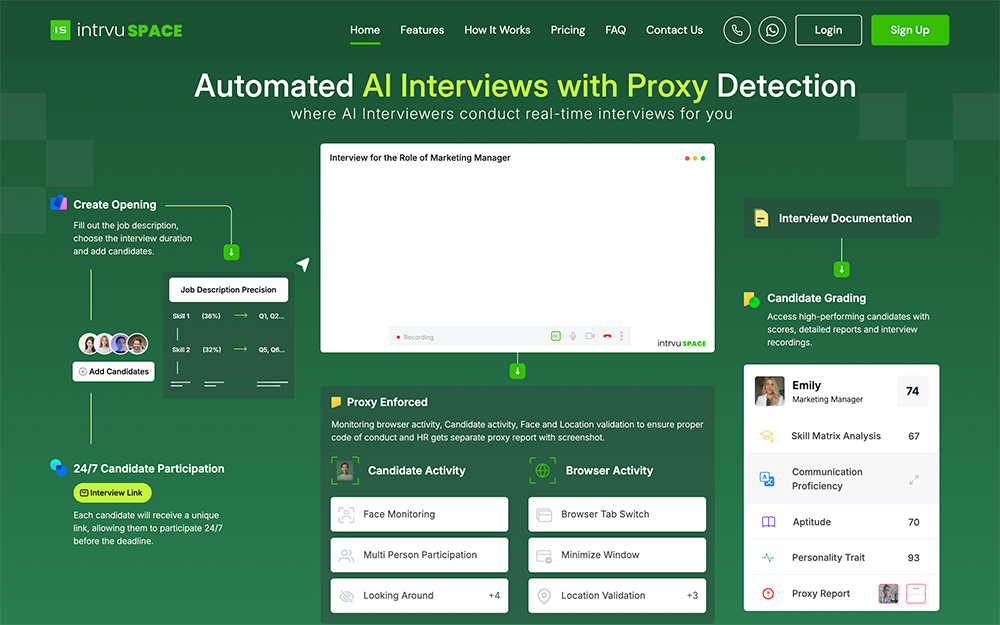Click the 24/7 Candidate Participation icon
This screenshot has width=1000, height=625.
59,467
